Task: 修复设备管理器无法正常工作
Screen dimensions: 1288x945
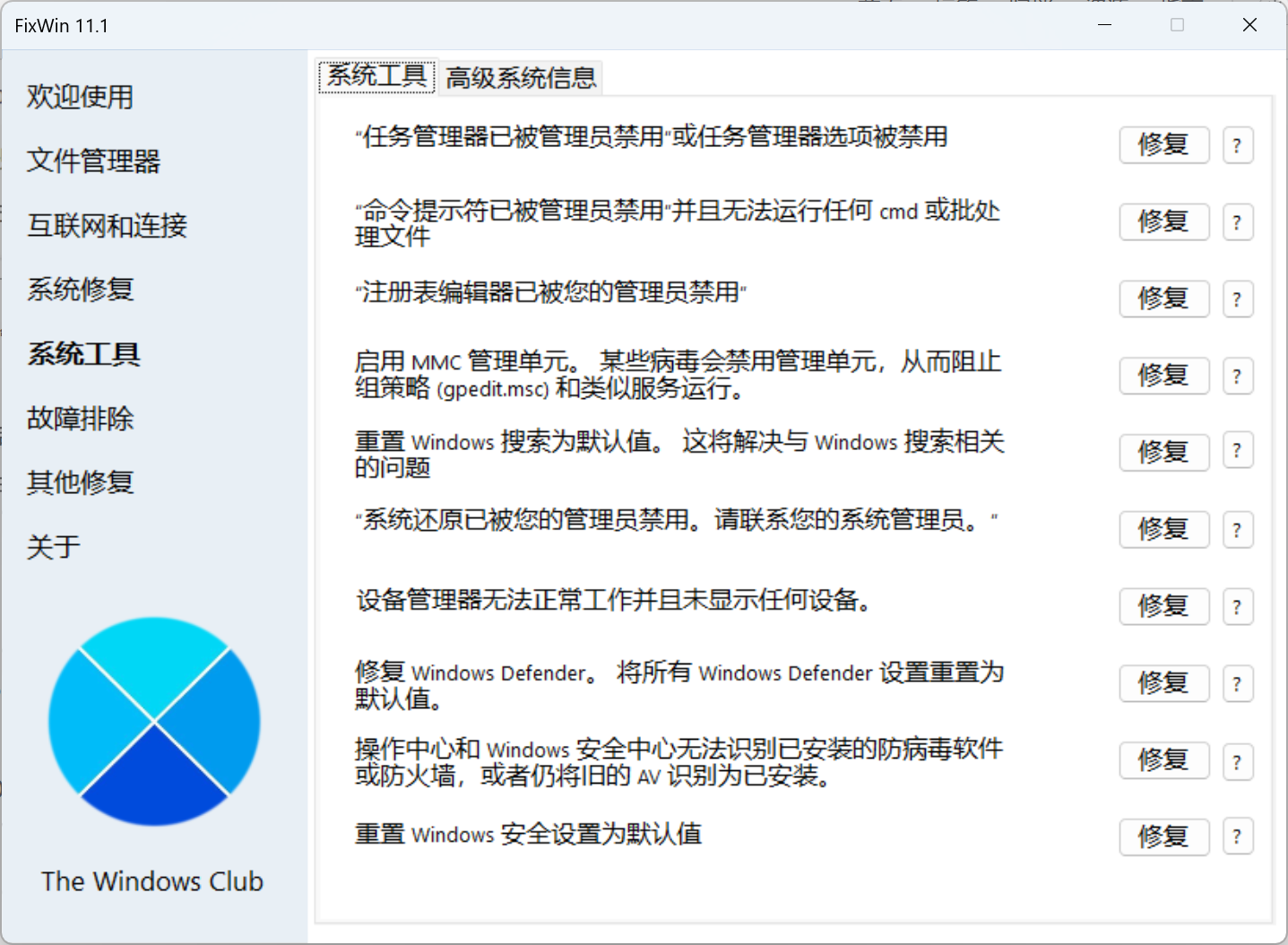Action: [x=1163, y=606]
